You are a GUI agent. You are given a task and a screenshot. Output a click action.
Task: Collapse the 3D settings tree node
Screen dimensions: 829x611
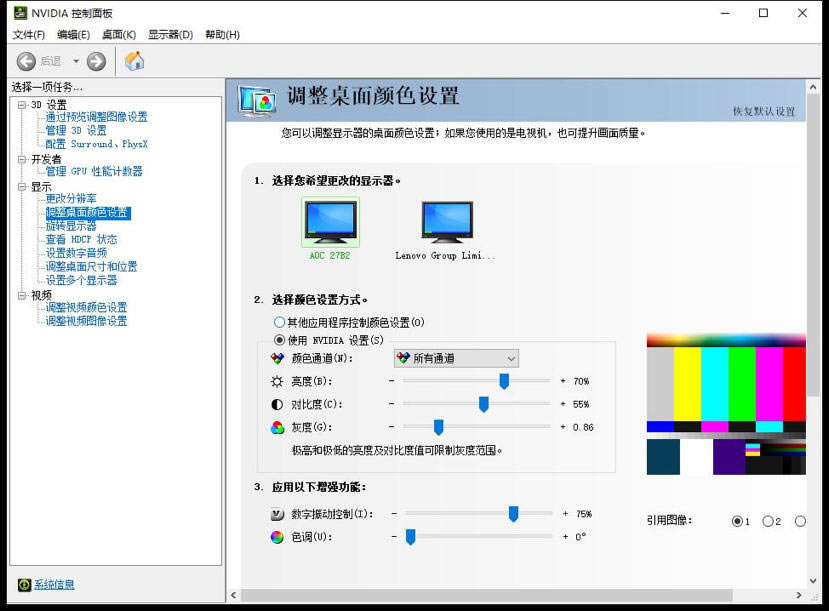pyautogui.click(x=22, y=105)
